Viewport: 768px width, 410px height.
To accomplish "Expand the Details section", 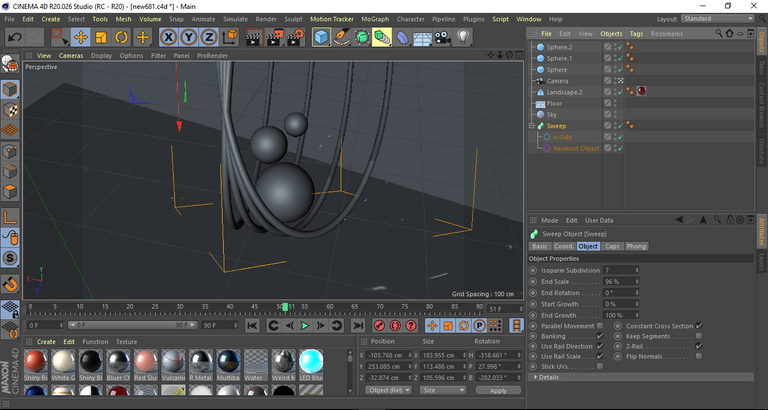I will tap(536, 377).
